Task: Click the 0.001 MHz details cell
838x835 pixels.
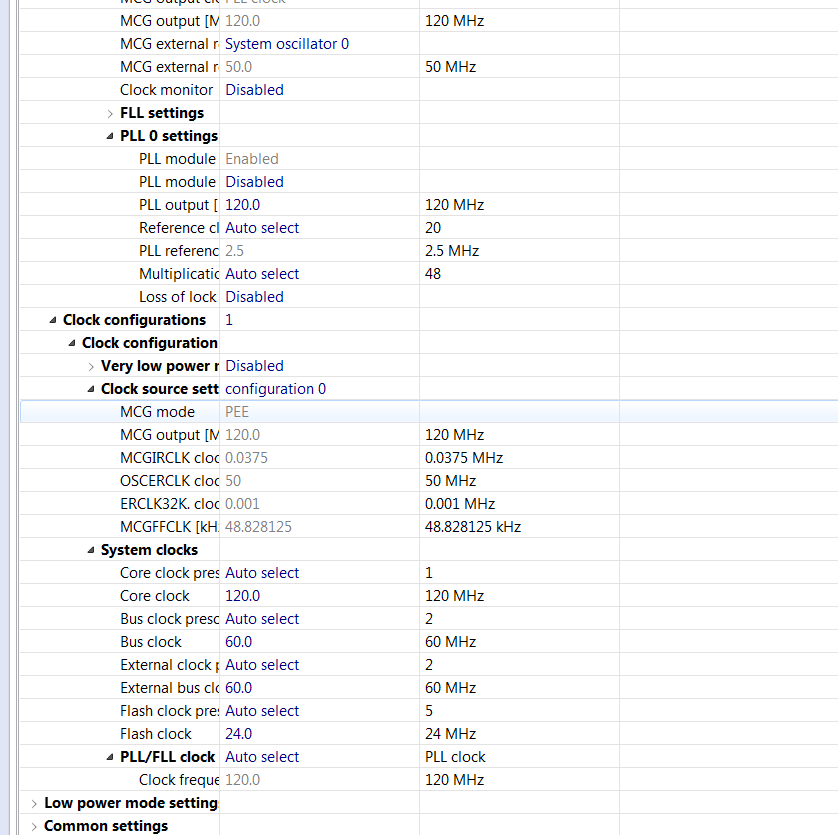Action: (460, 504)
